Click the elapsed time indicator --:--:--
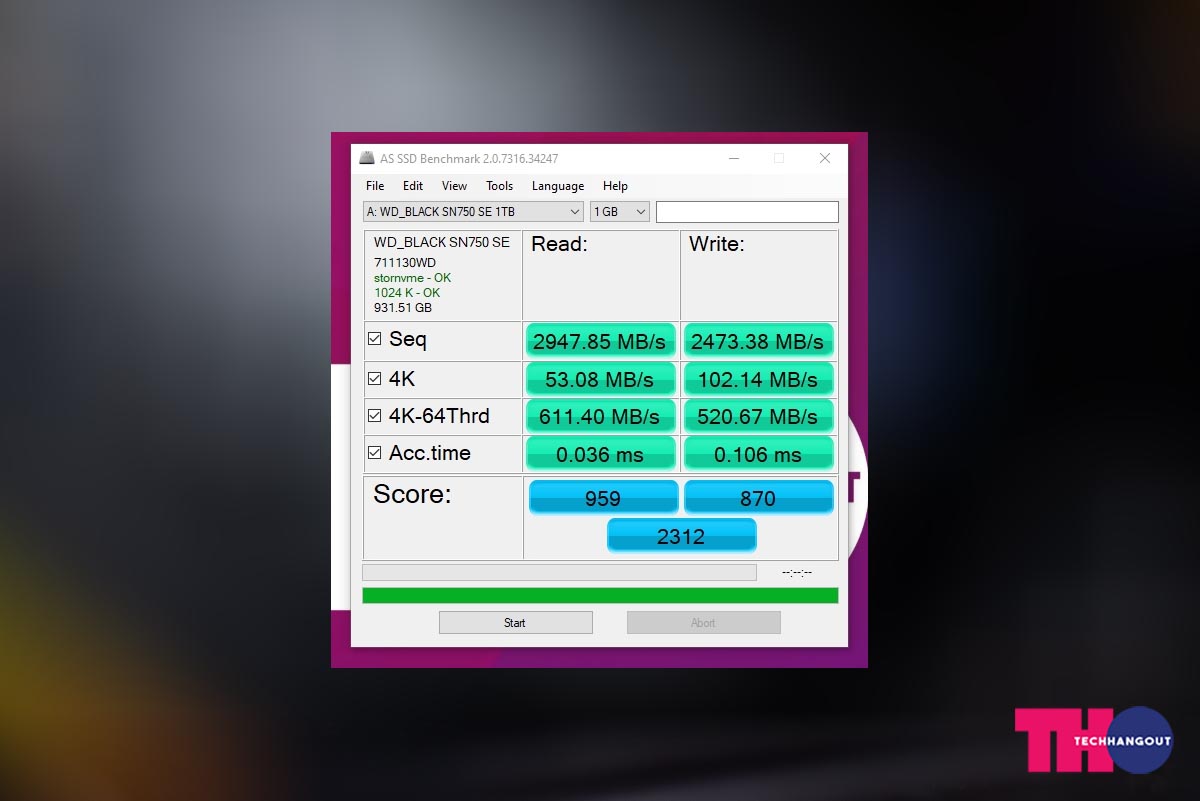1200x801 pixels. click(x=797, y=573)
